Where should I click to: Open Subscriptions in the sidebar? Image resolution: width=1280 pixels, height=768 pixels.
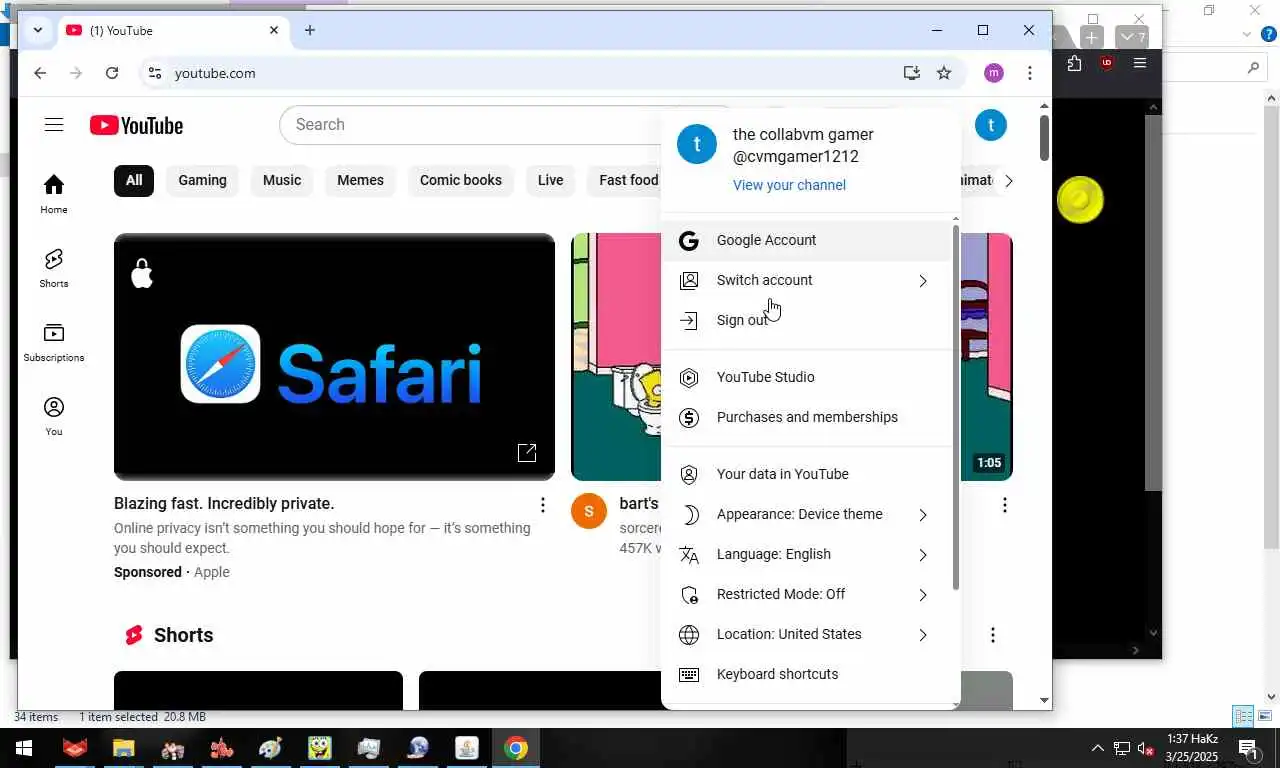54,342
